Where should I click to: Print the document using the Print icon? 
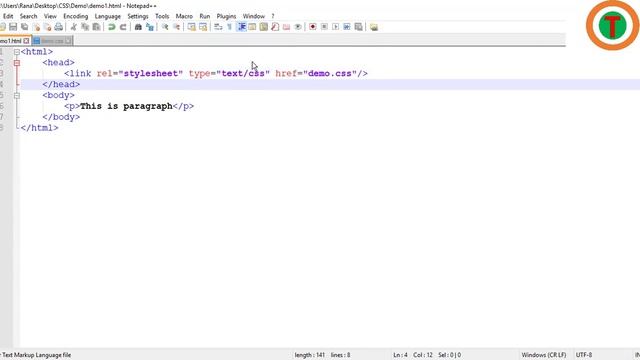pos(59,27)
